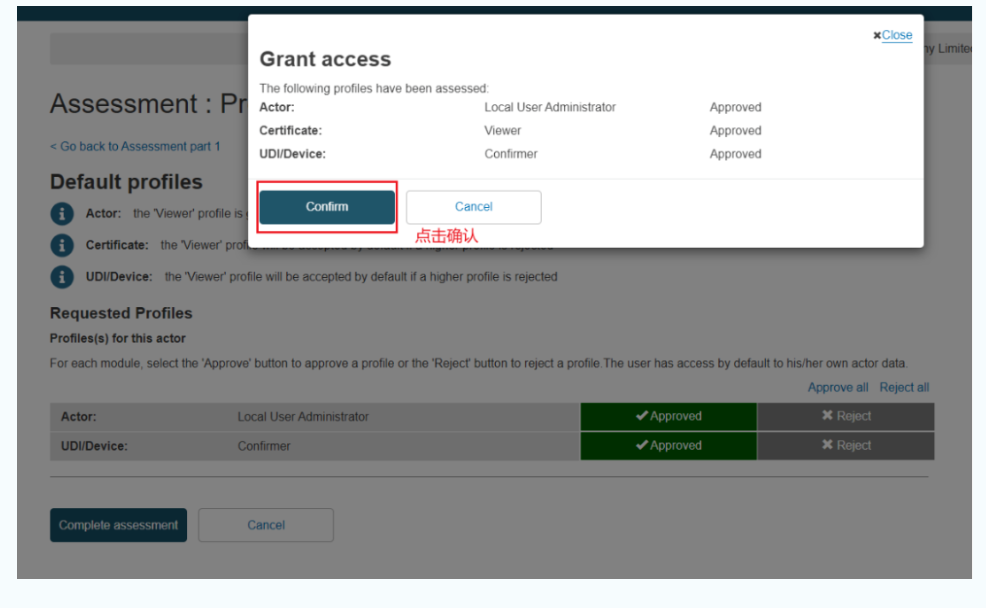Click the Requested Profiles heading

(x=121, y=313)
